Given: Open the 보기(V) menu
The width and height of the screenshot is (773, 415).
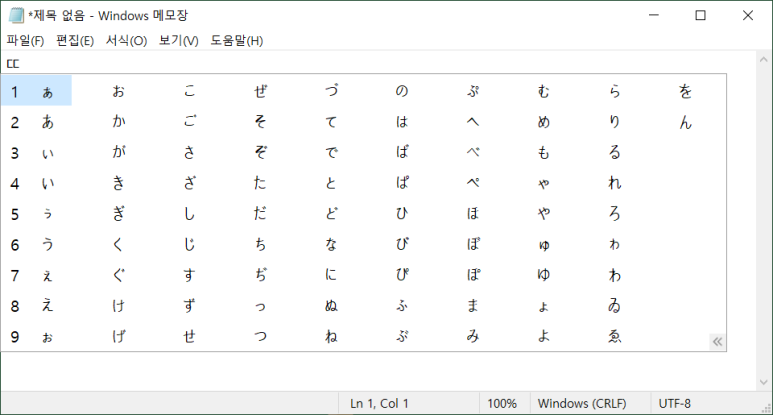Looking at the screenshot, I should [x=178, y=40].
